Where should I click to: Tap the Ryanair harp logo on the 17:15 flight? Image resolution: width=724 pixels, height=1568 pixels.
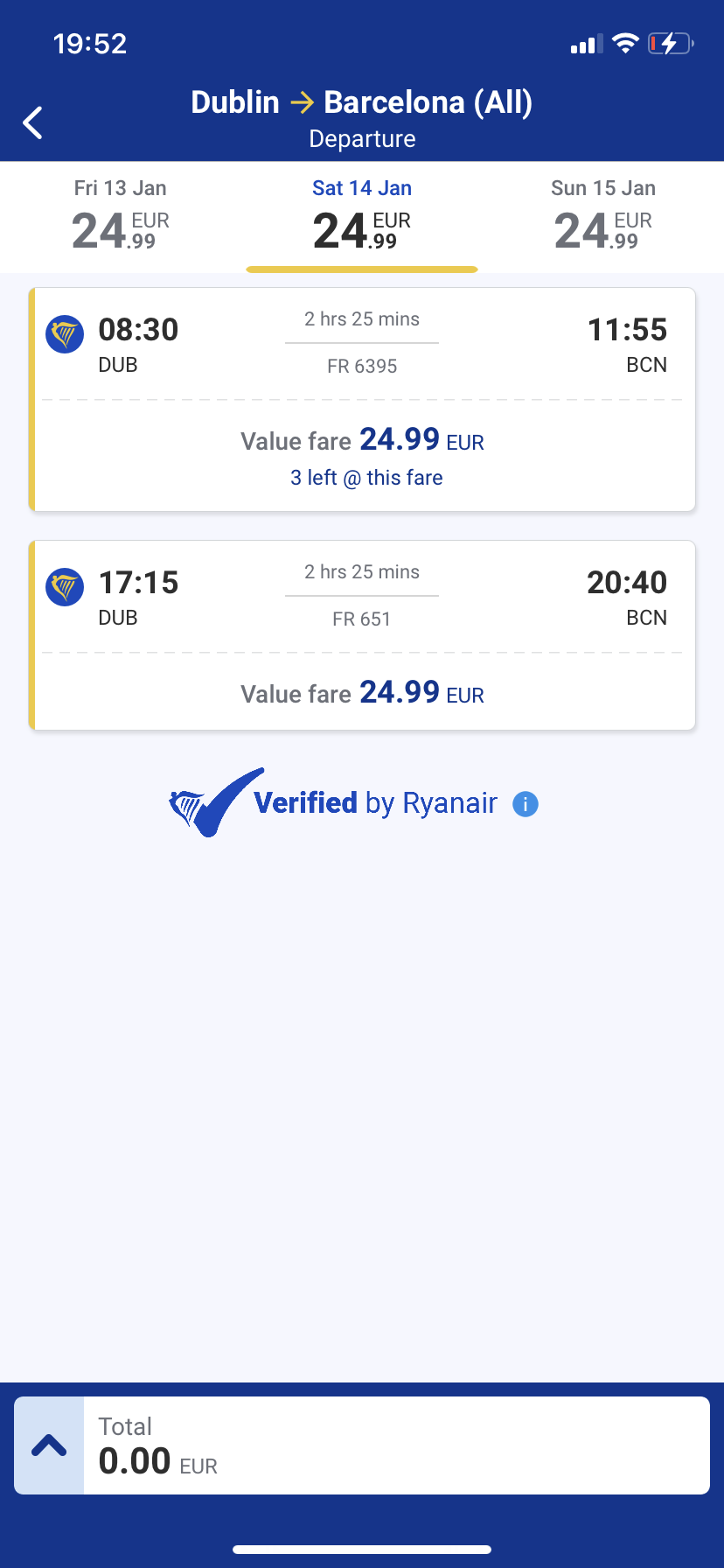[x=65, y=587]
